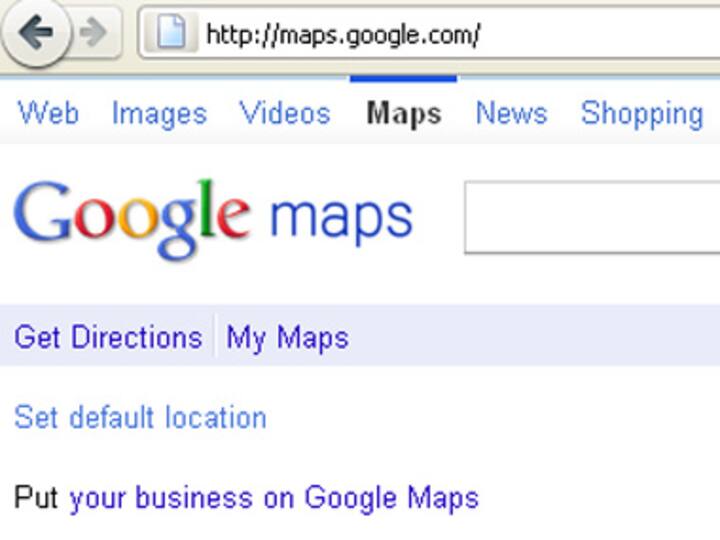720x540 pixels.
Task: Select the active Maps tab
Action: click(404, 113)
